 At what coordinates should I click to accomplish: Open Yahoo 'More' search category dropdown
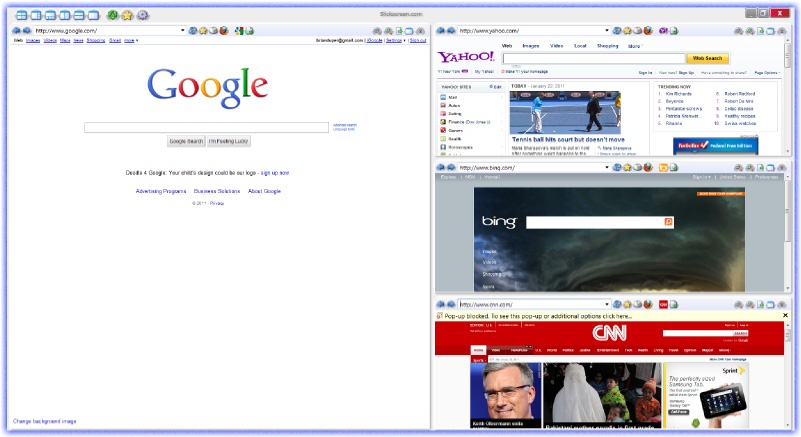click(634, 46)
